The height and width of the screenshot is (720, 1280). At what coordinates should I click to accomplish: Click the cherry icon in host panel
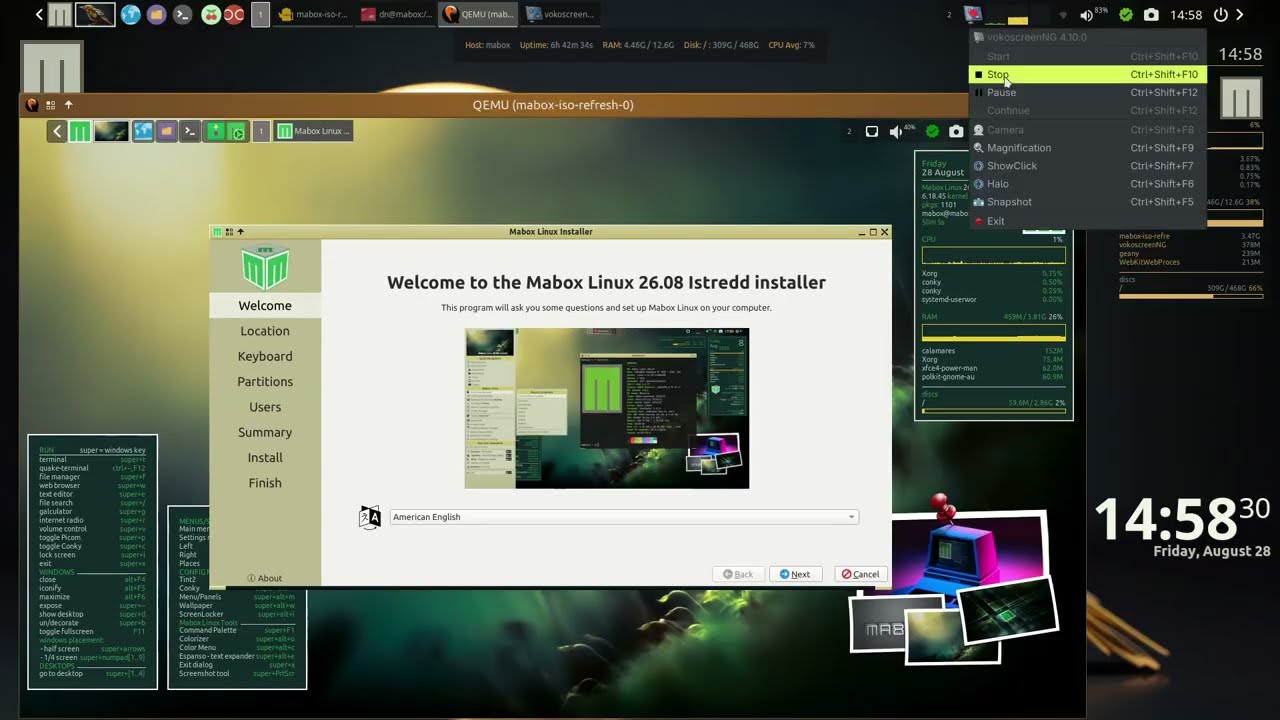[x=211, y=15]
